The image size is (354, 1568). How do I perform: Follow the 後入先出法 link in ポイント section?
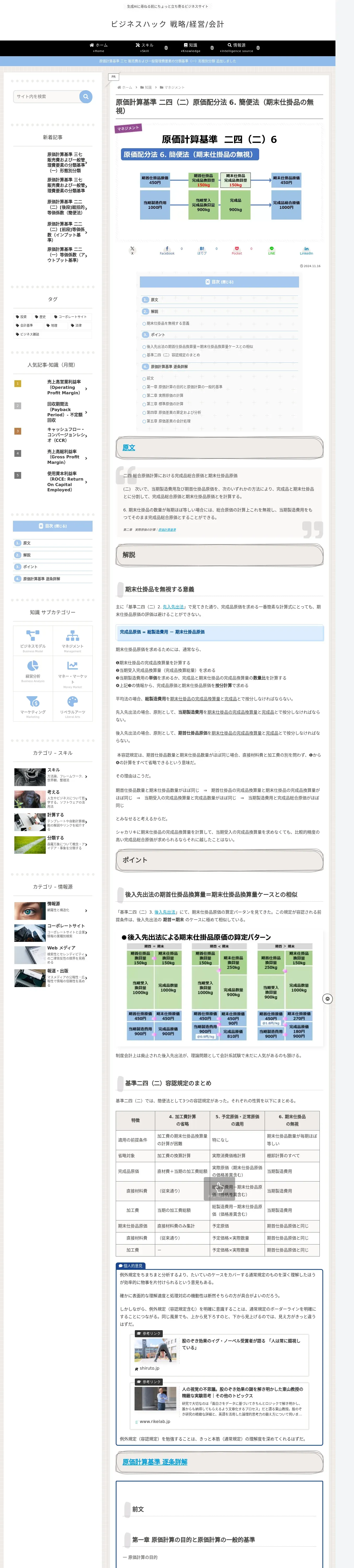pyautogui.click(x=165, y=912)
